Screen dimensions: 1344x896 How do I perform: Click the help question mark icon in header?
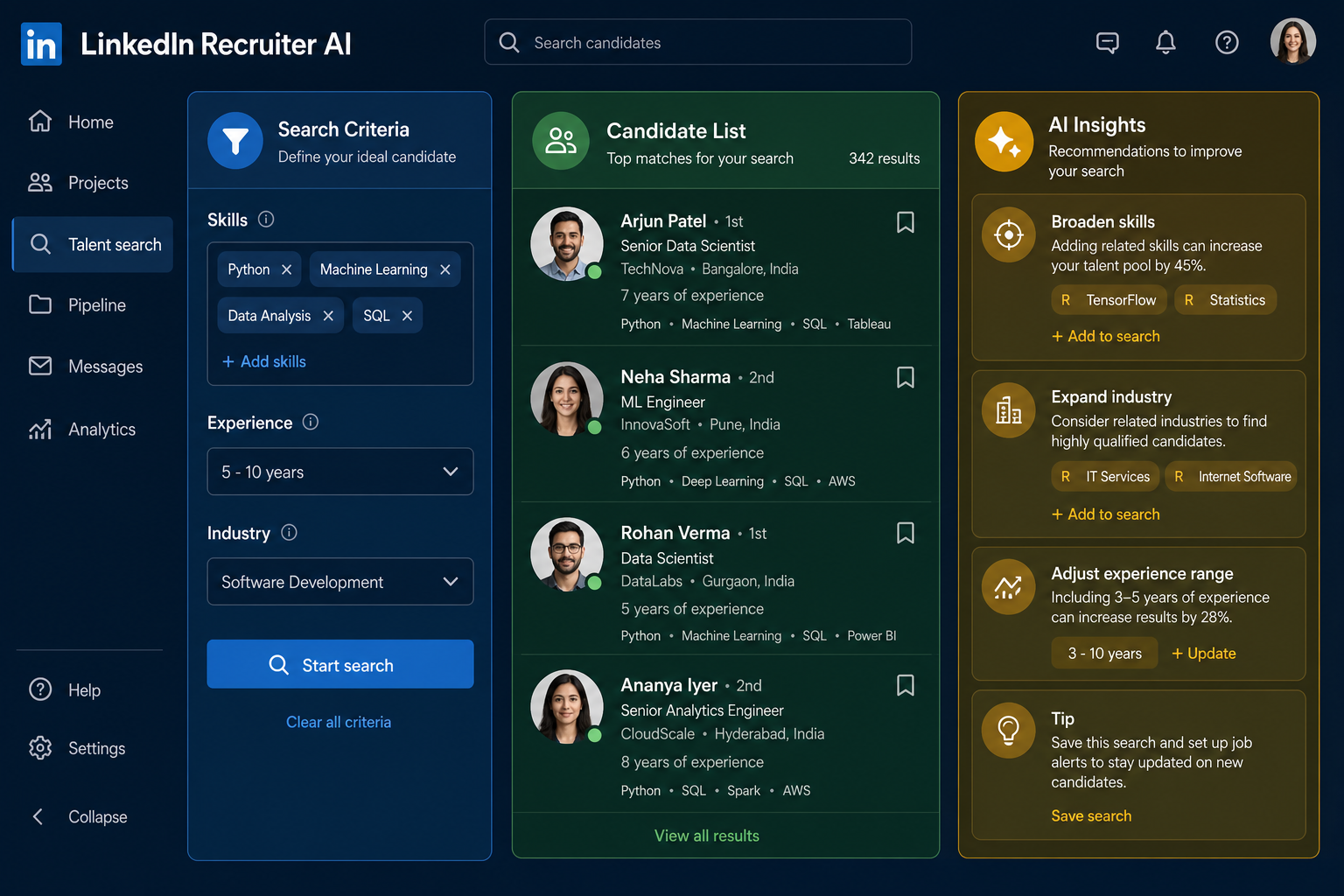pos(1227,42)
